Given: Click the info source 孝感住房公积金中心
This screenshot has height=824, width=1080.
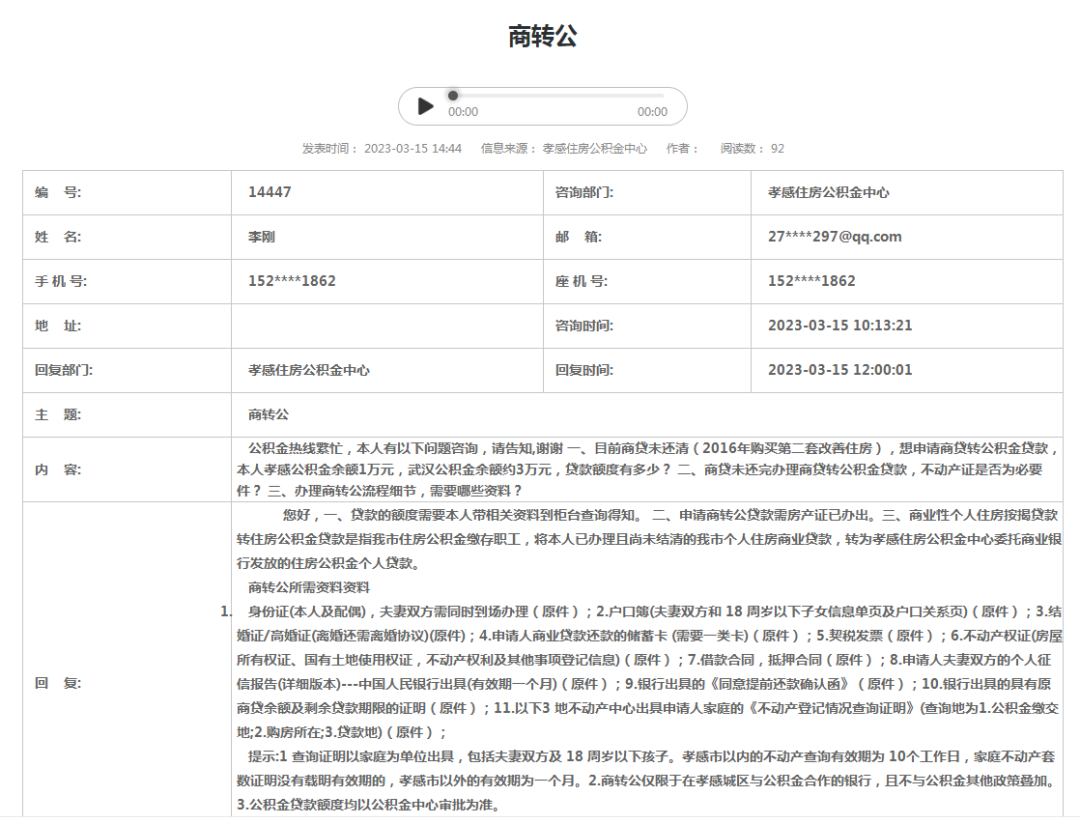Looking at the screenshot, I should [597, 148].
